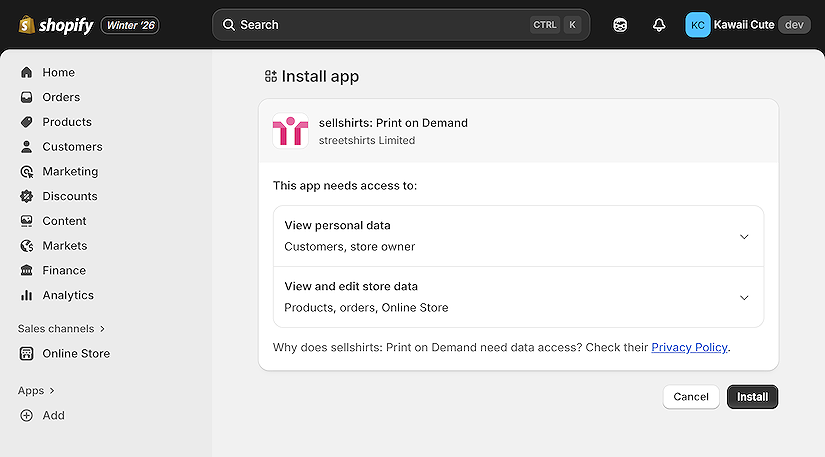This screenshot has width=825, height=457.
Task: Click the sellshirts app logo
Action: coord(290,132)
